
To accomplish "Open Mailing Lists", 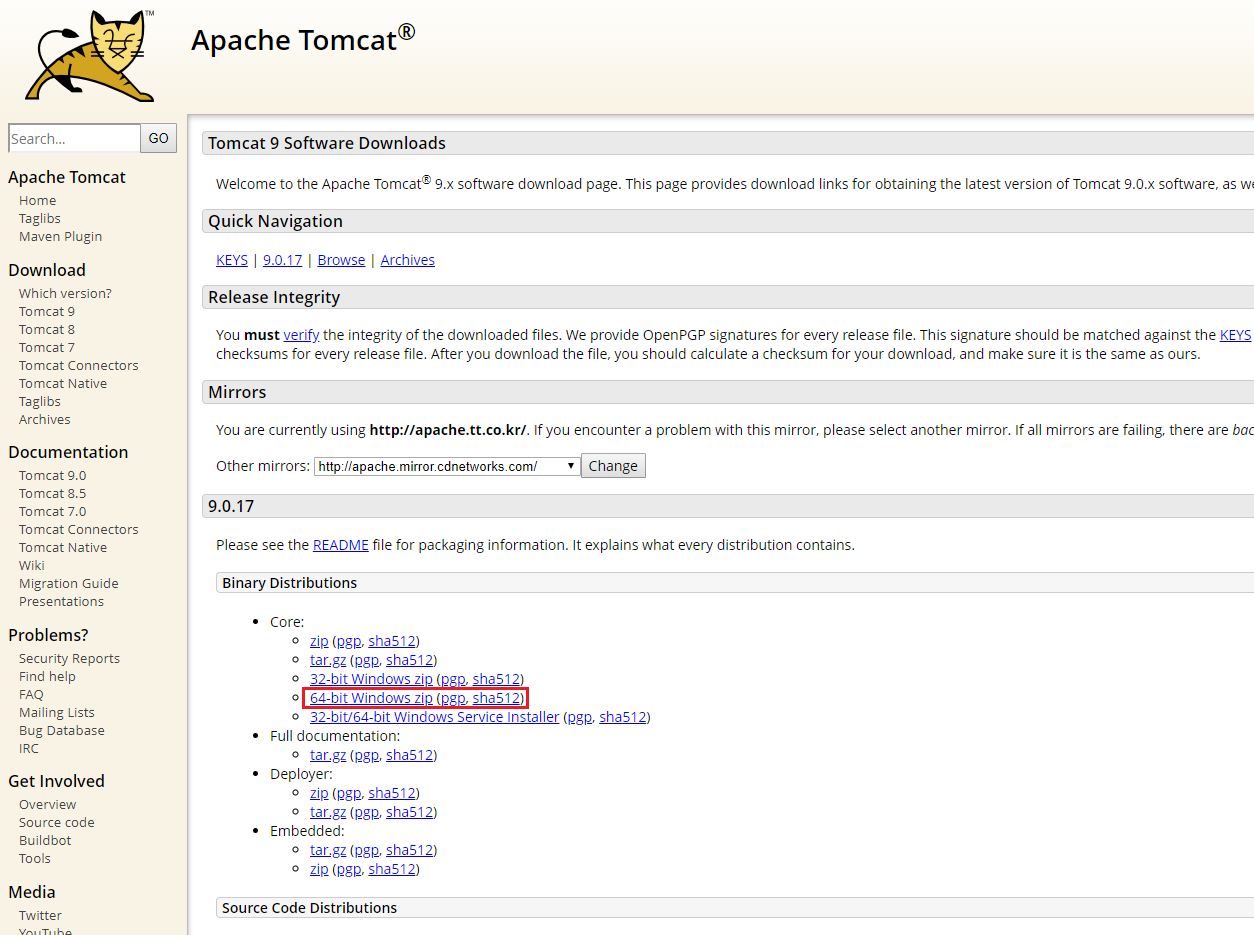I will 57,712.
